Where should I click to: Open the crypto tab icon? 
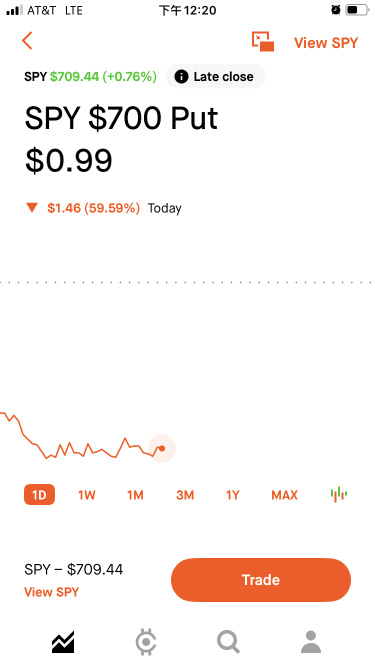click(x=146, y=642)
